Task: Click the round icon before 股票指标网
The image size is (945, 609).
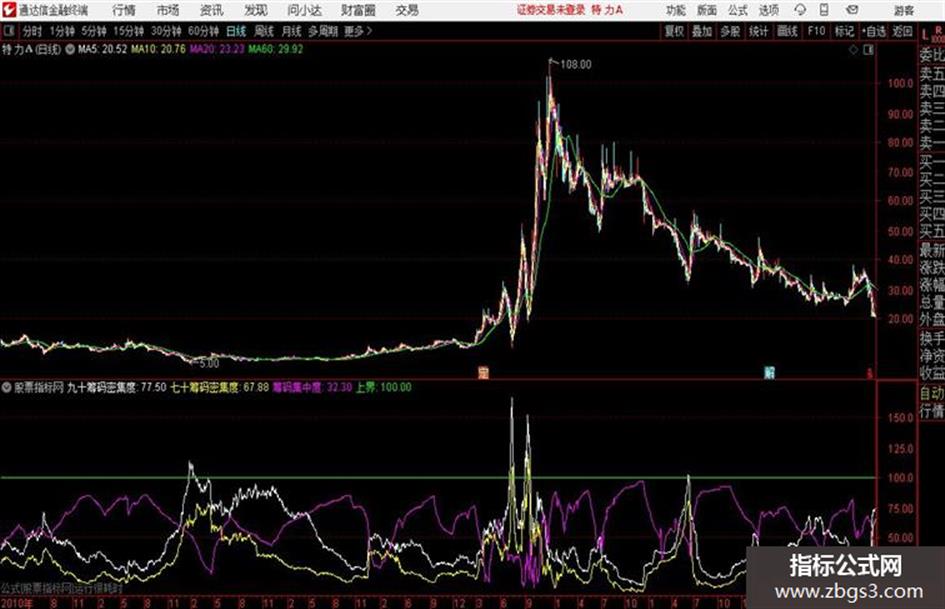Action: point(7,387)
